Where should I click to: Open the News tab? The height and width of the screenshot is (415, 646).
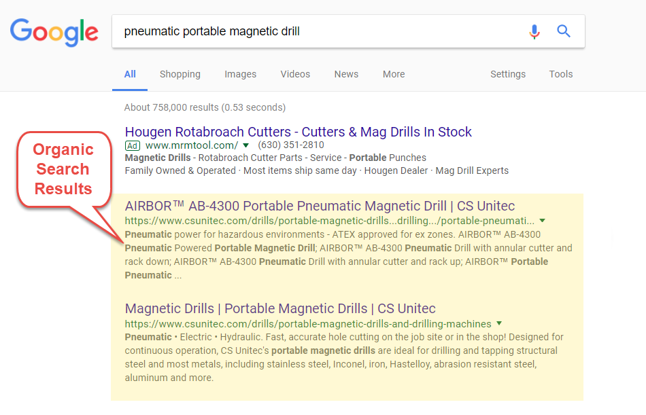346,74
